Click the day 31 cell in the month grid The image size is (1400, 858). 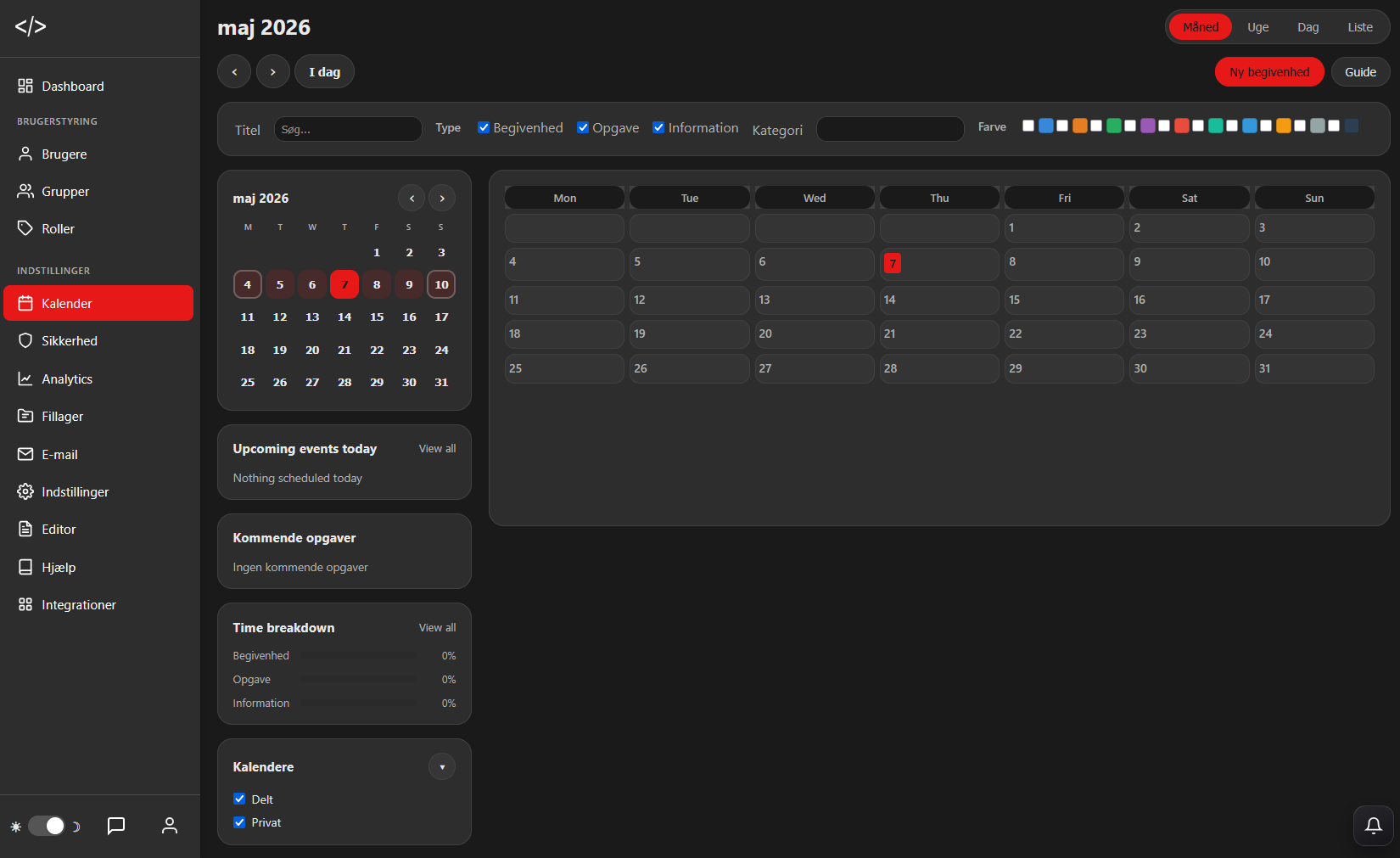coord(1314,368)
